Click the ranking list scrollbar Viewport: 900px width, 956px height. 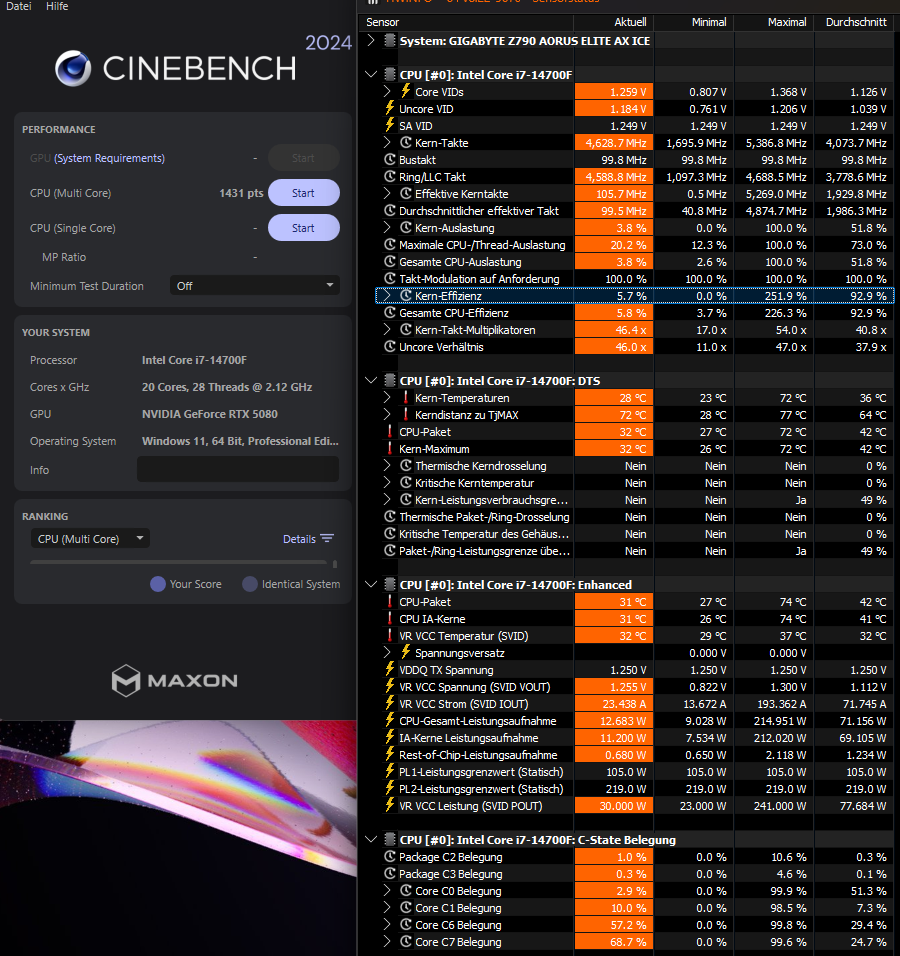pos(335,564)
